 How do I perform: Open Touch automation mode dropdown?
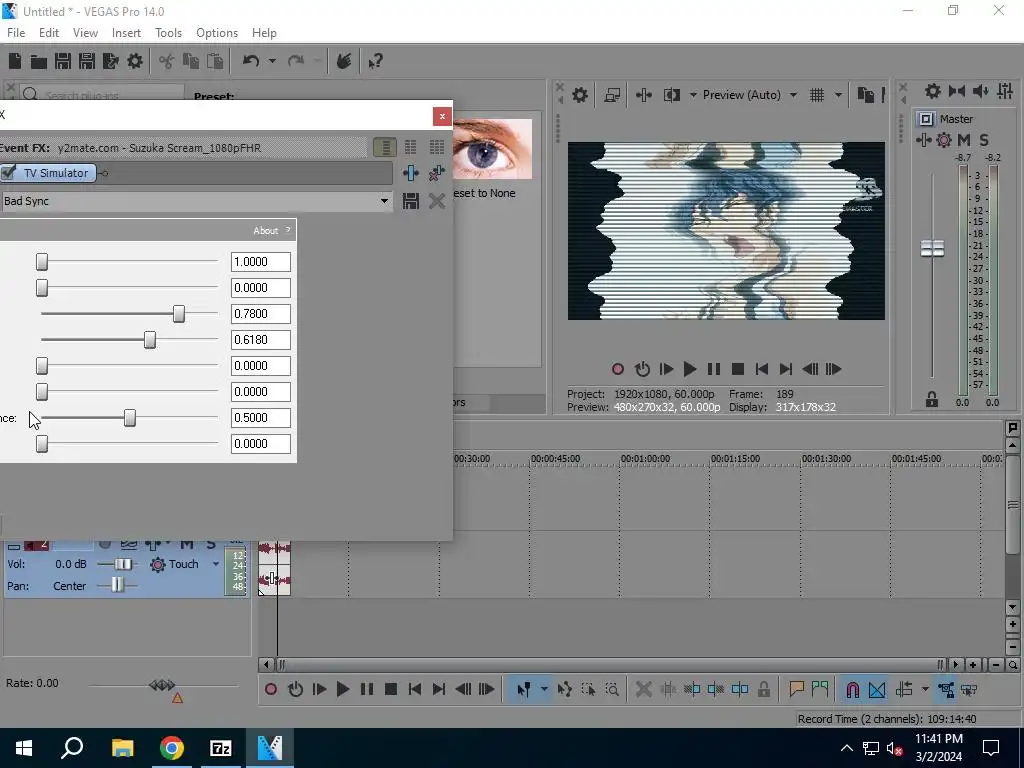pyautogui.click(x=216, y=564)
